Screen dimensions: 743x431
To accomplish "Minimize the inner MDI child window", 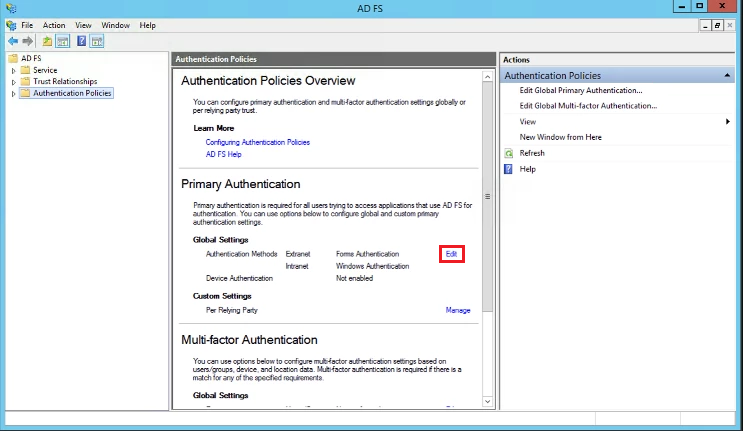I will 705,26.
